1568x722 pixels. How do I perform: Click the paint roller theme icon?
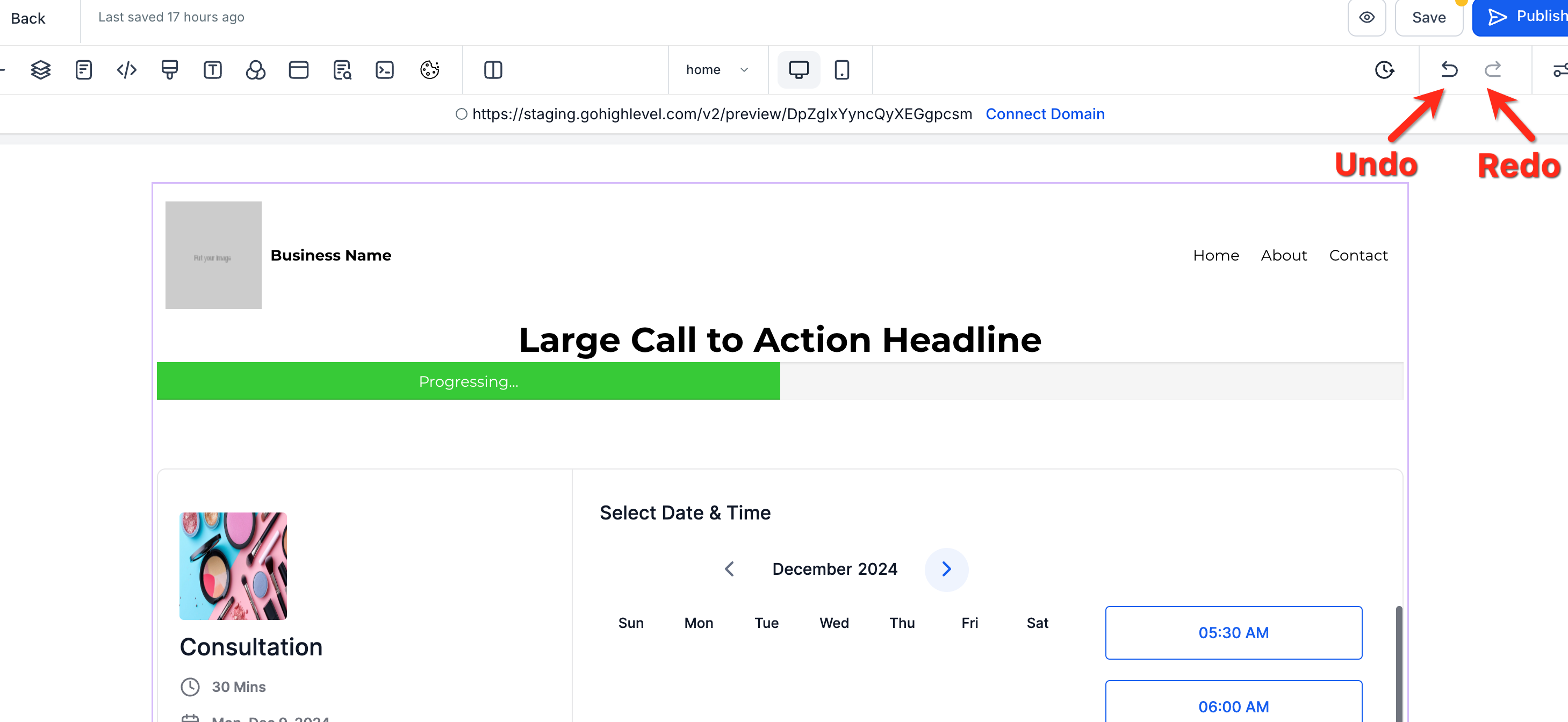point(169,70)
